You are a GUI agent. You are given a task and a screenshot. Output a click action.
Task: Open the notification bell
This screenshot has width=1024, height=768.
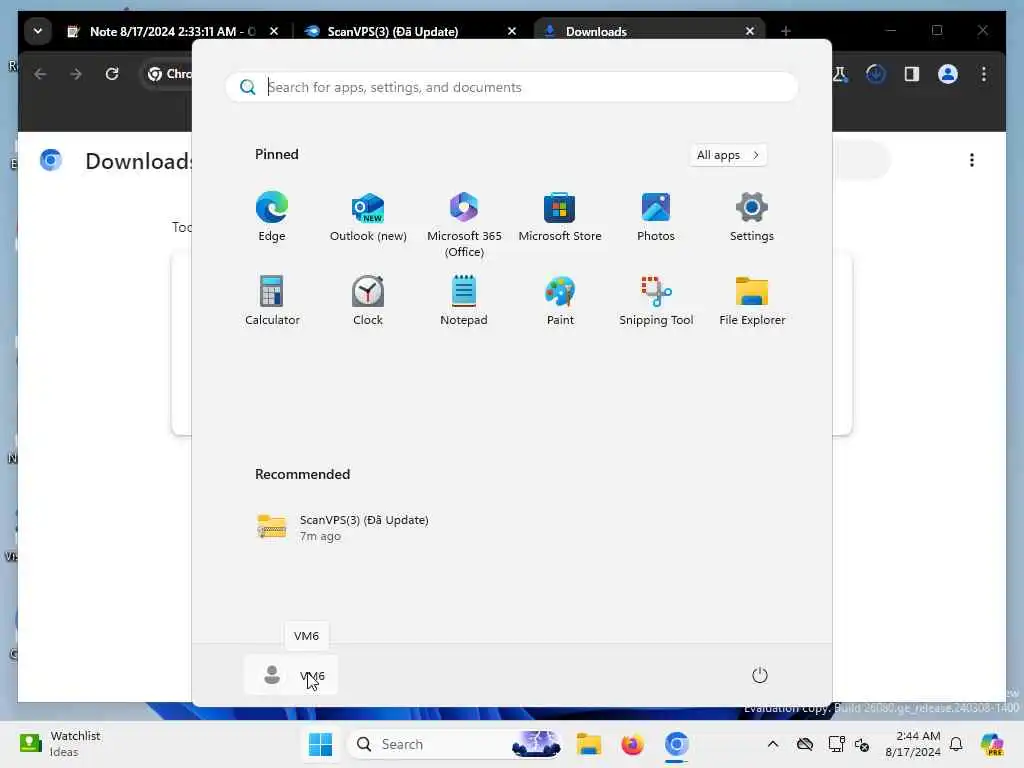956,744
